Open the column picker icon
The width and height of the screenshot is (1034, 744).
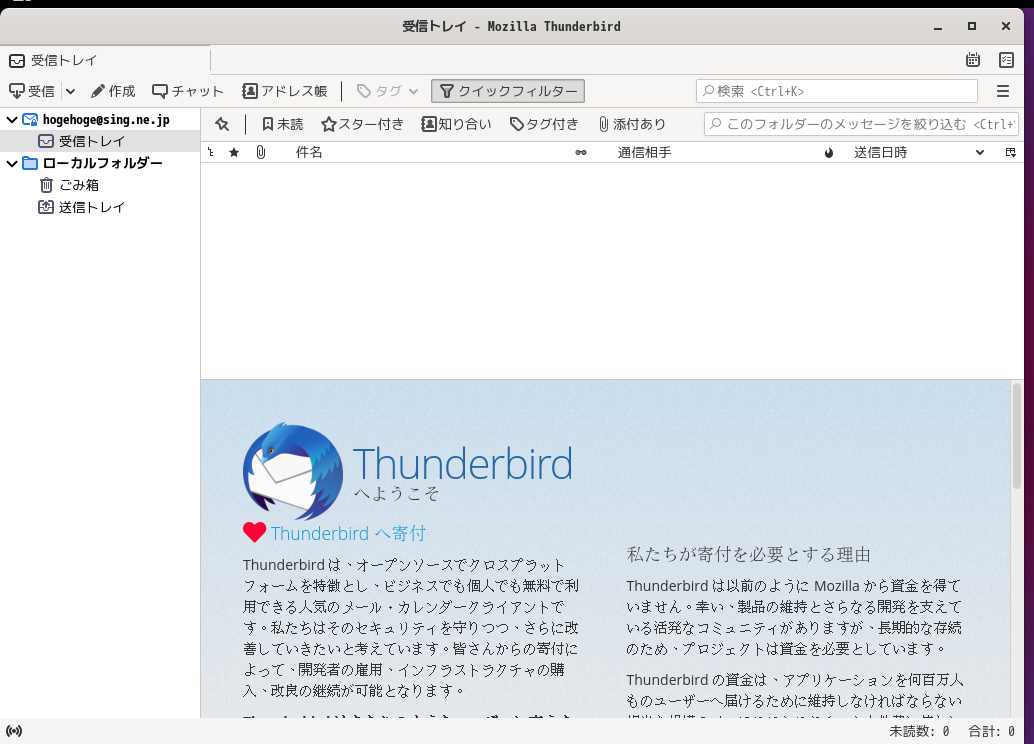(x=1010, y=152)
